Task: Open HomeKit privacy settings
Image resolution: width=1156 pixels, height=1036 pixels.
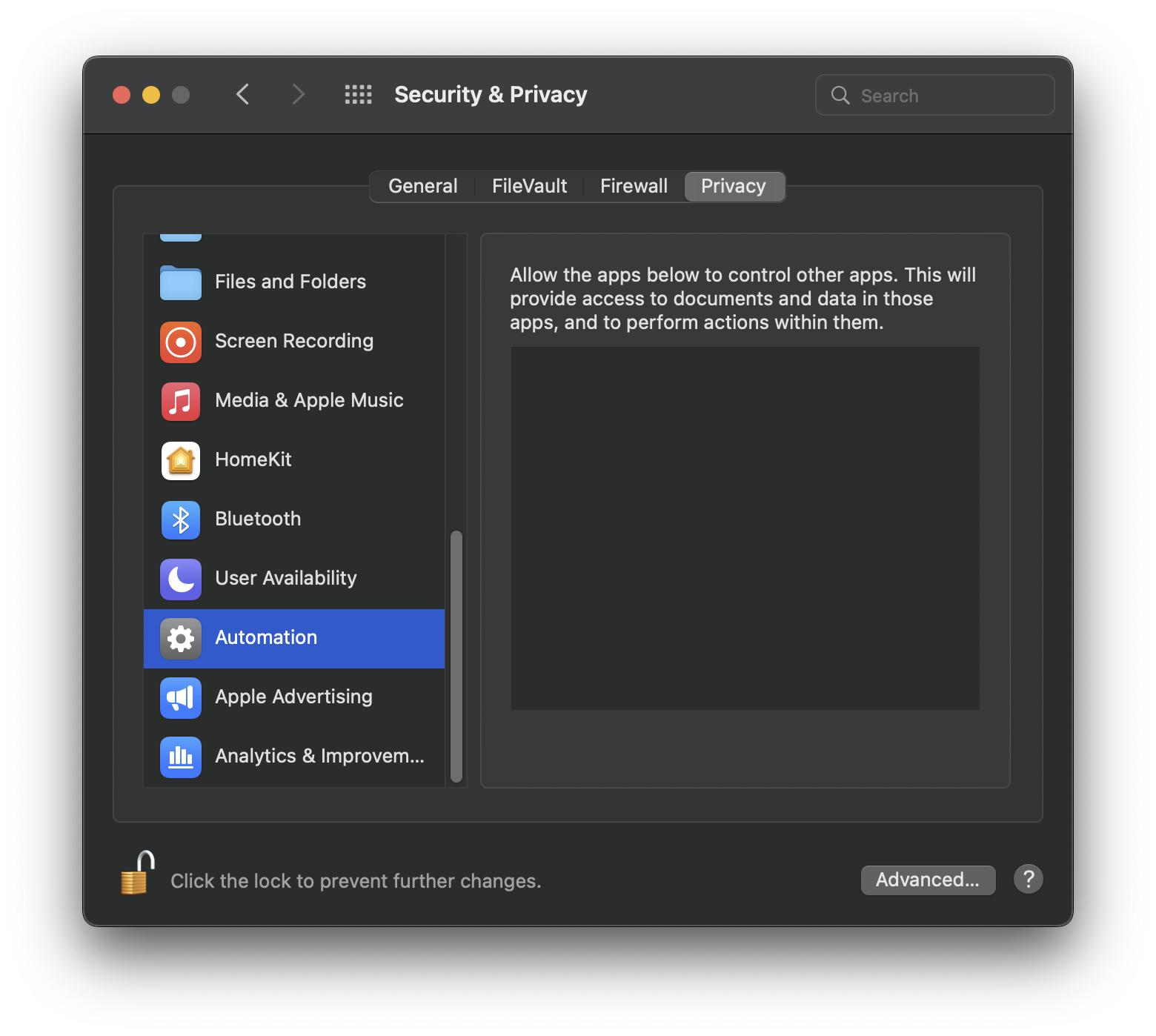Action: point(253,459)
